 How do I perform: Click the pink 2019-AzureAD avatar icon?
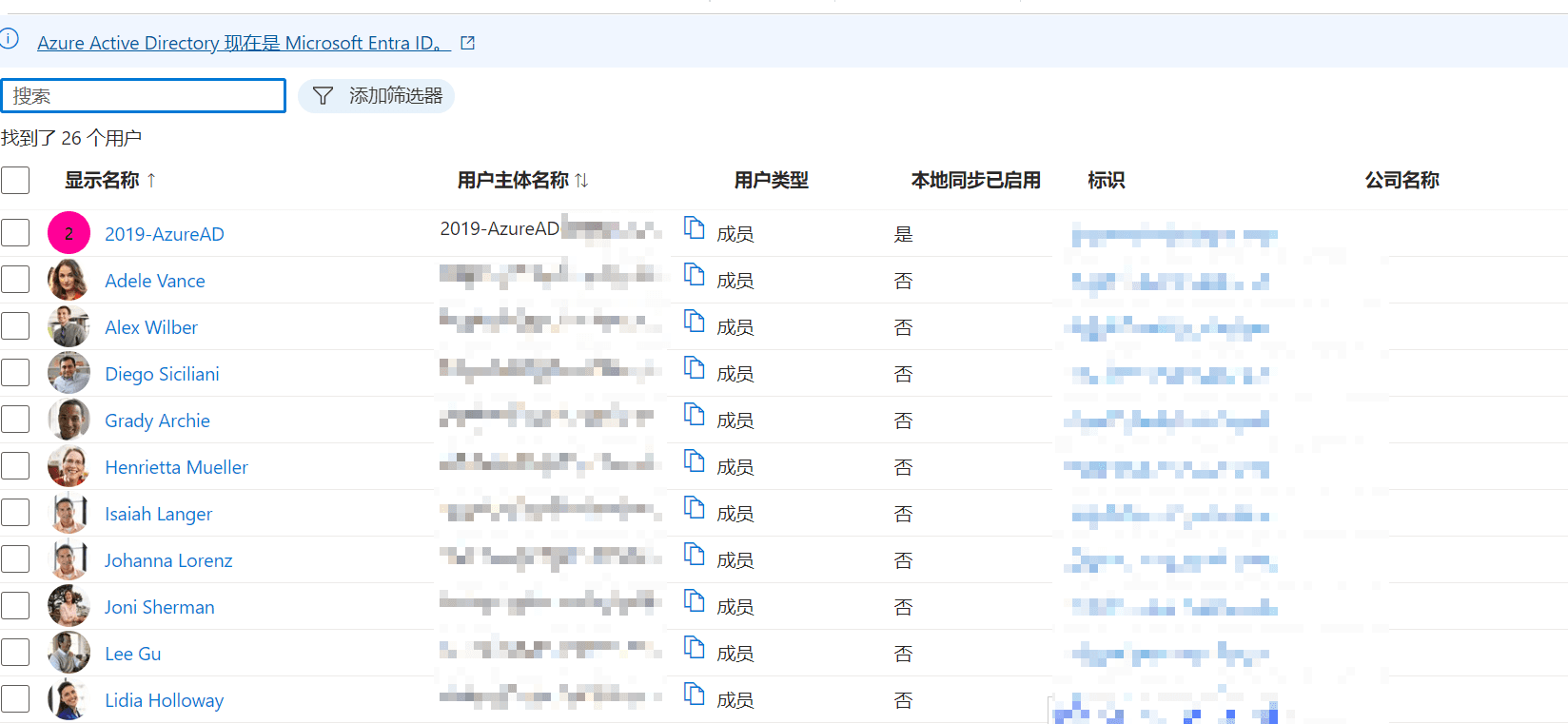tap(69, 233)
